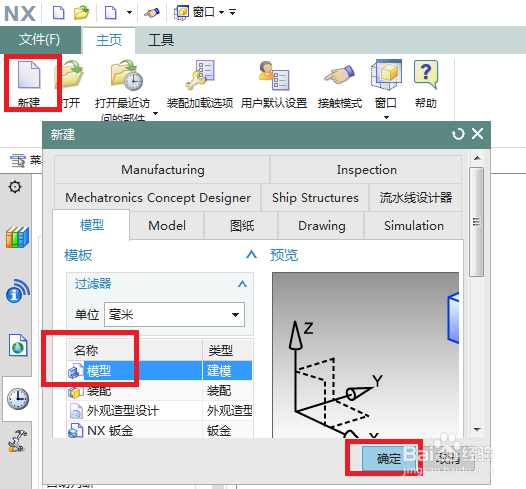Select the Simulation tab
Screen dimensions: 526x489
[x=413, y=226]
